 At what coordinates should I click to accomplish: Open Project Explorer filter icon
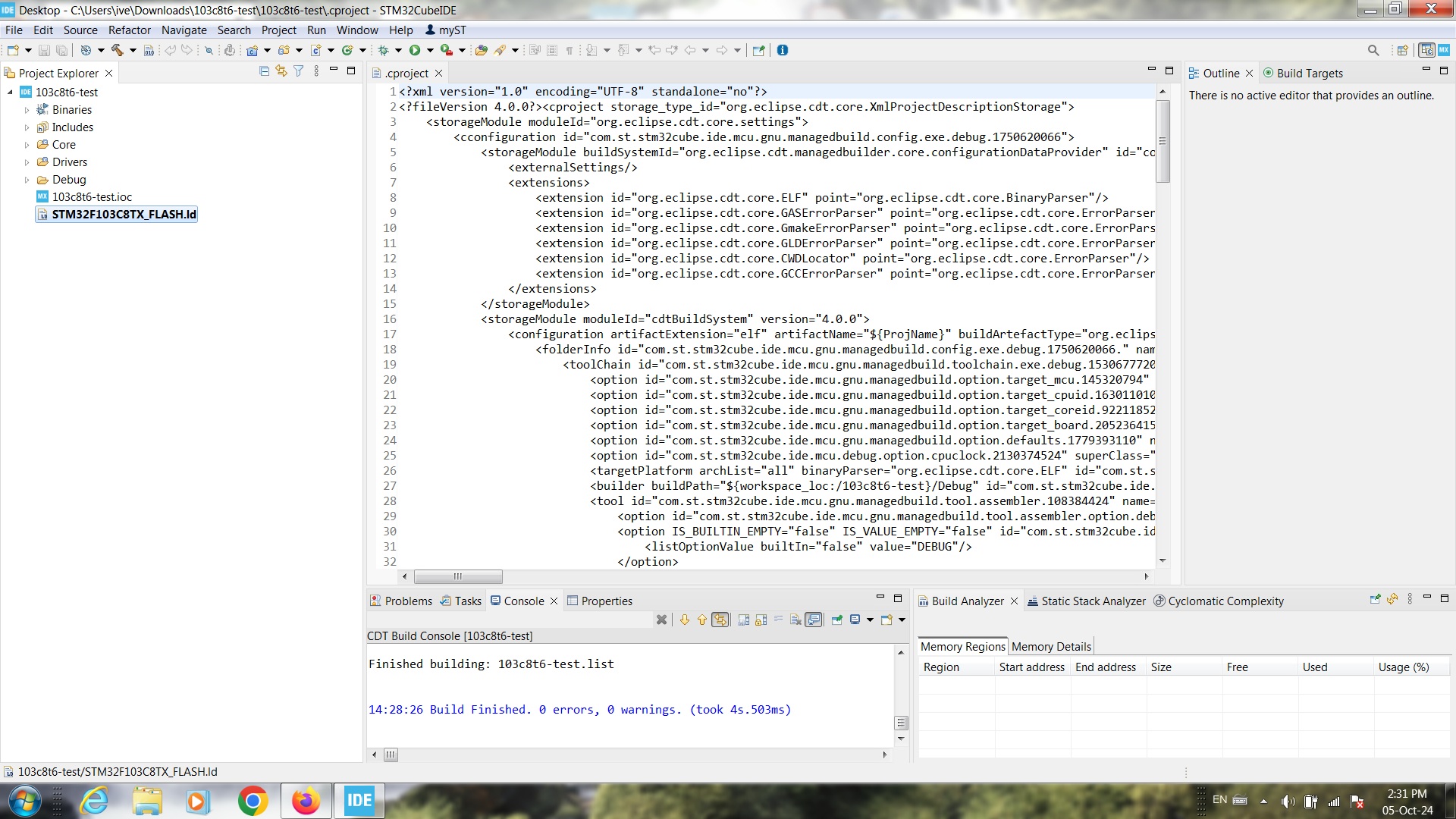(x=299, y=71)
